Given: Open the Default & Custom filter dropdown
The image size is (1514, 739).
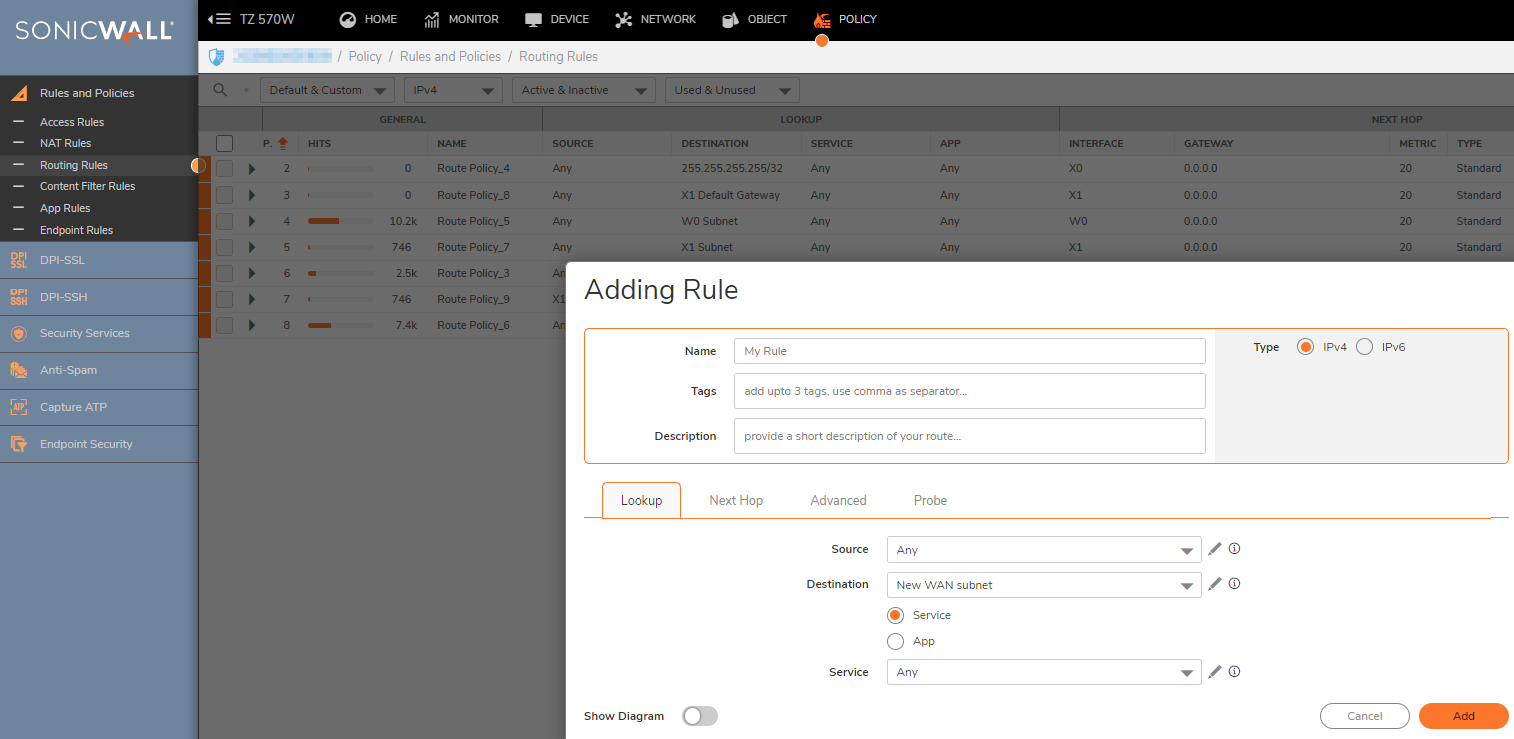Looking at the screenshot, I should pyautogui.click(x=327, y=90).
